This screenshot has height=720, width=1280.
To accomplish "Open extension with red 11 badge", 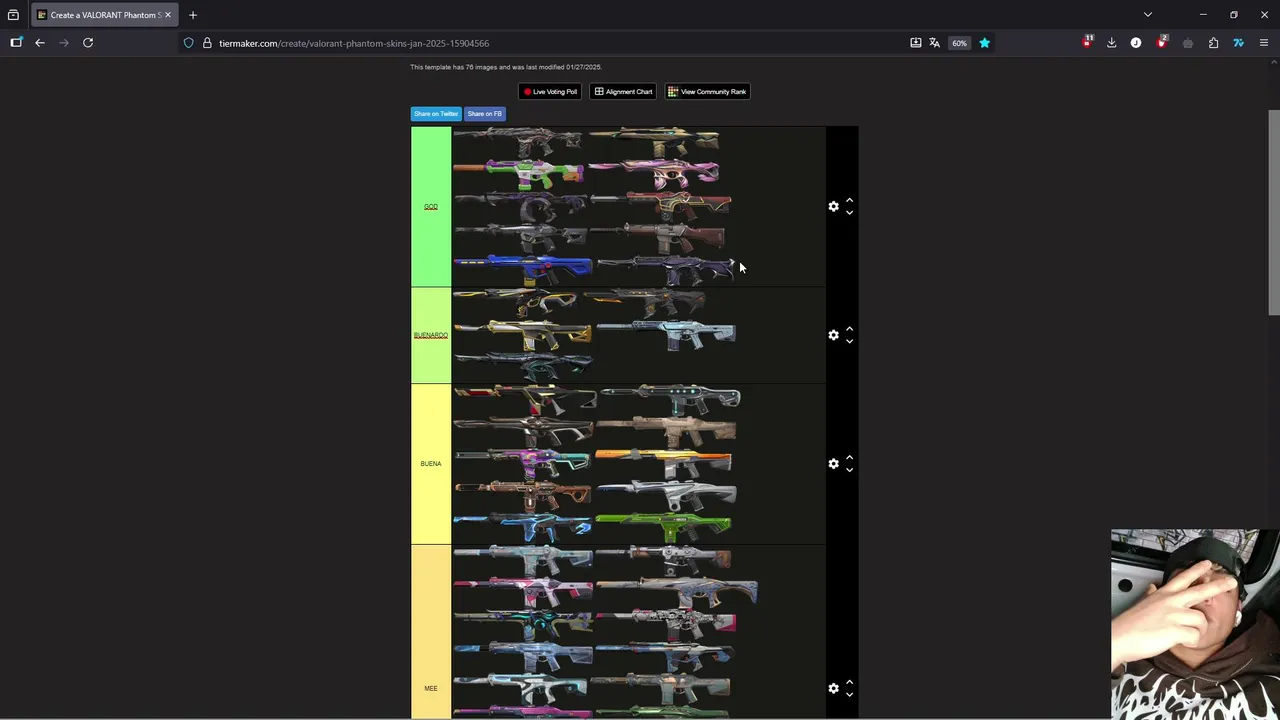I will coord(1087,42).
